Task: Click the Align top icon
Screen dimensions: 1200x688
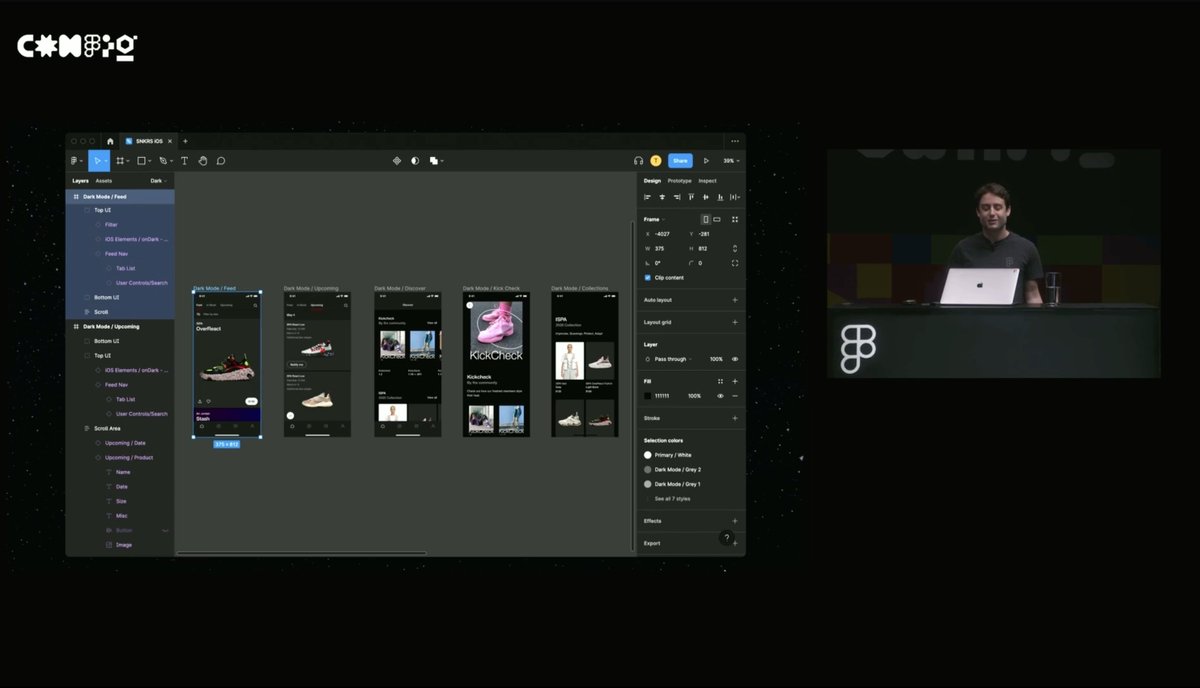Action: [691, 197]
